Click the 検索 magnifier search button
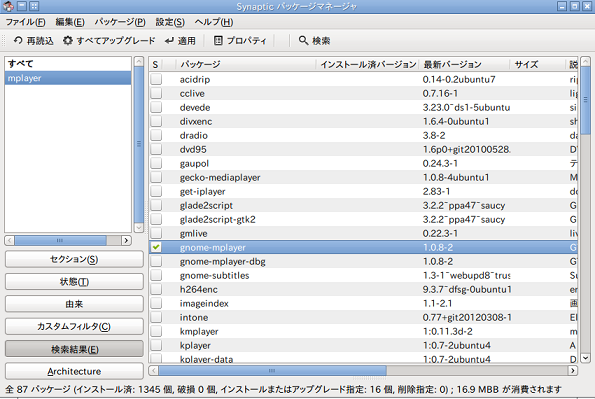 (x=314, y=40)
